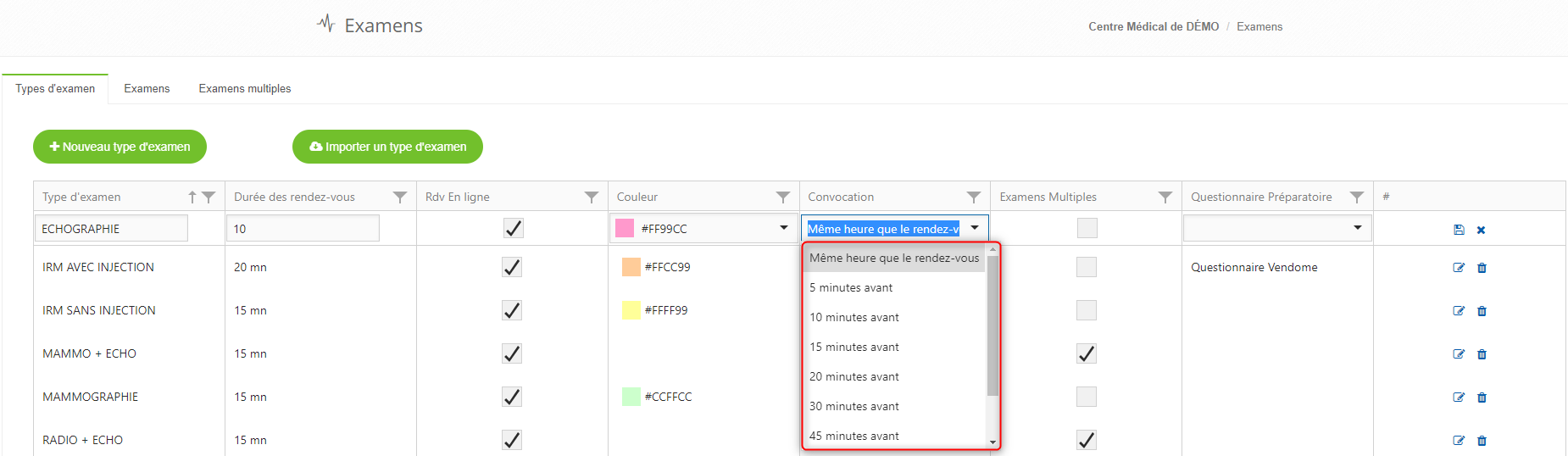Open the Examens tab
Viewport: 1568px width, 456px height.
pyautogui.click(x=147, y=88)
